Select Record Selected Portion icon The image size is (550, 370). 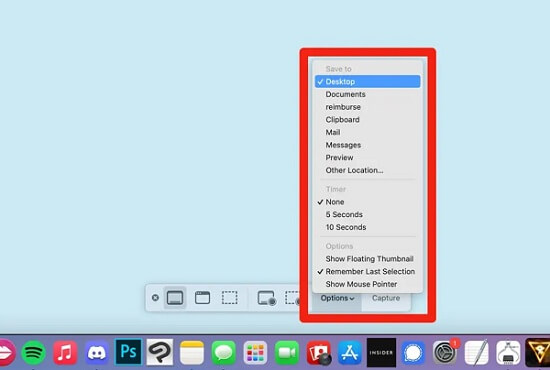click(292, 298)
